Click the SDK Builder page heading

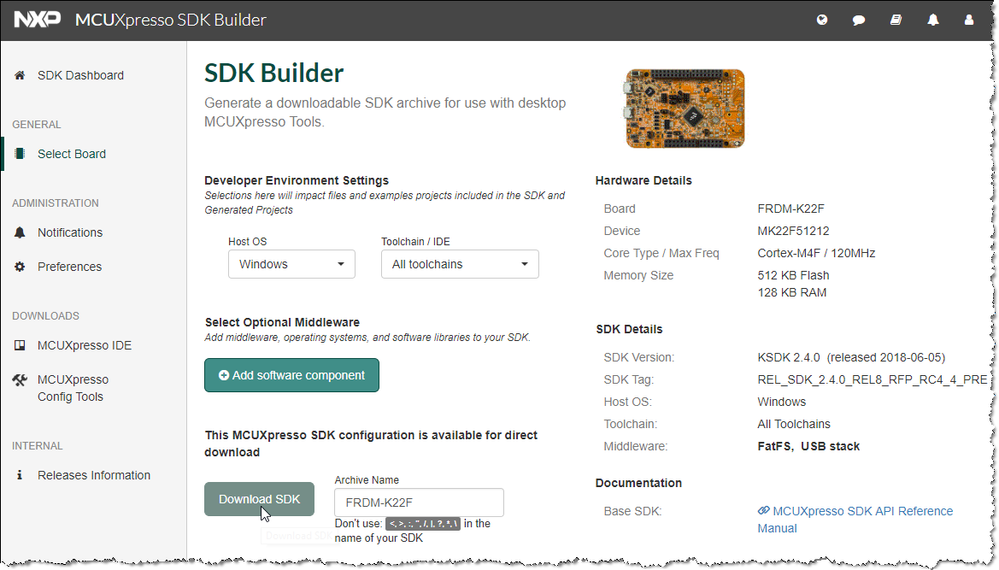274,73
